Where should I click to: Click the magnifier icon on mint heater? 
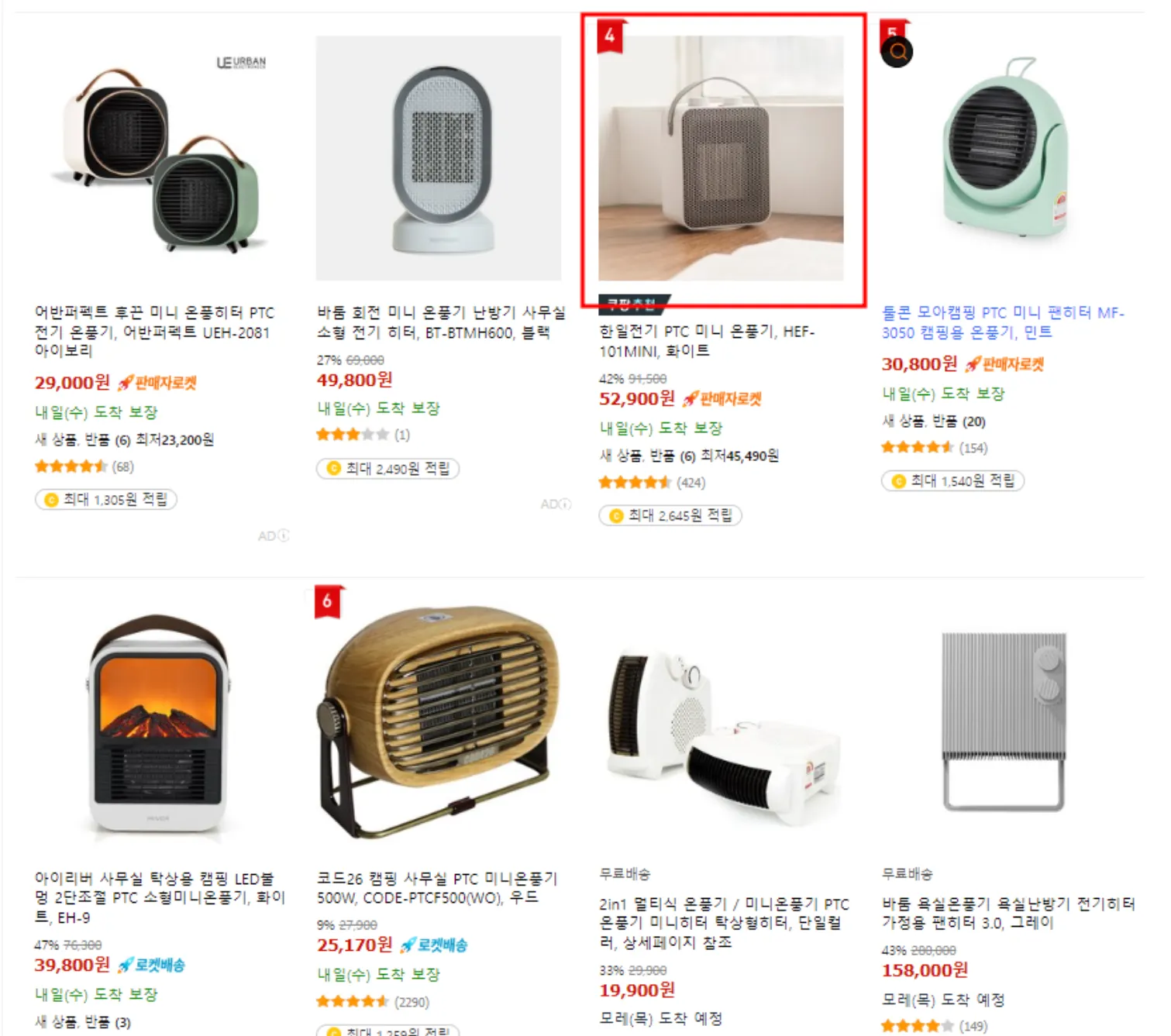click(897, 52)
